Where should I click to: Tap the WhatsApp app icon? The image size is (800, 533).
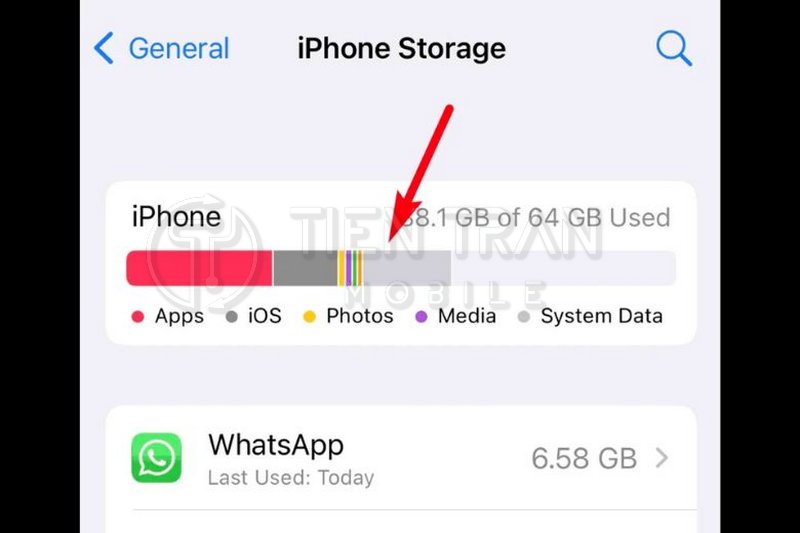pyautogui.click(x=156, y=458)
